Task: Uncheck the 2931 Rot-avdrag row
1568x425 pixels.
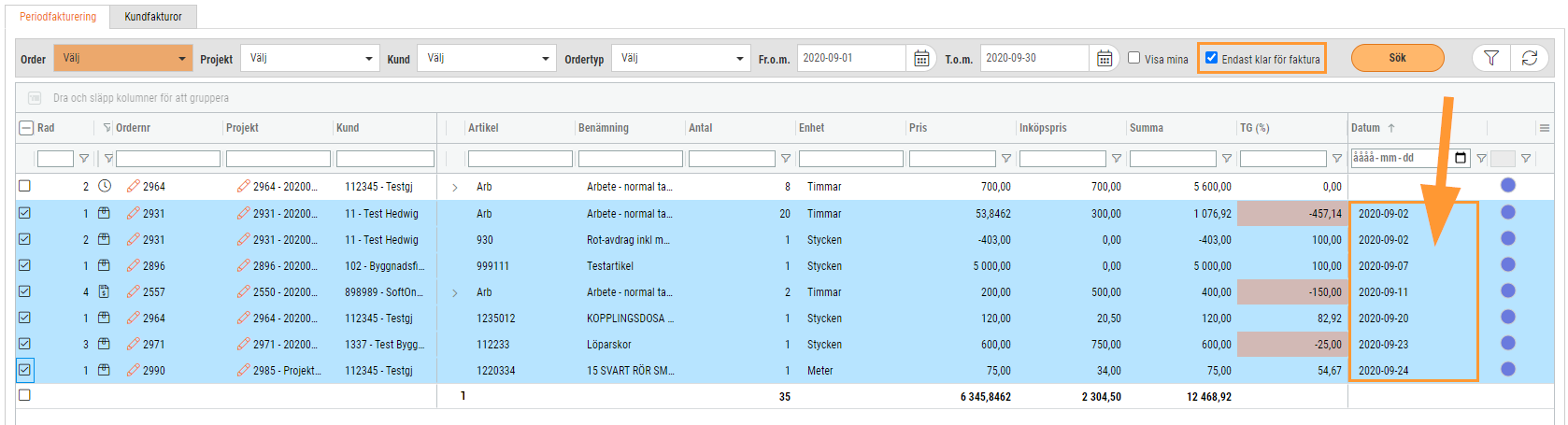Action: click(x=25, y=239)
